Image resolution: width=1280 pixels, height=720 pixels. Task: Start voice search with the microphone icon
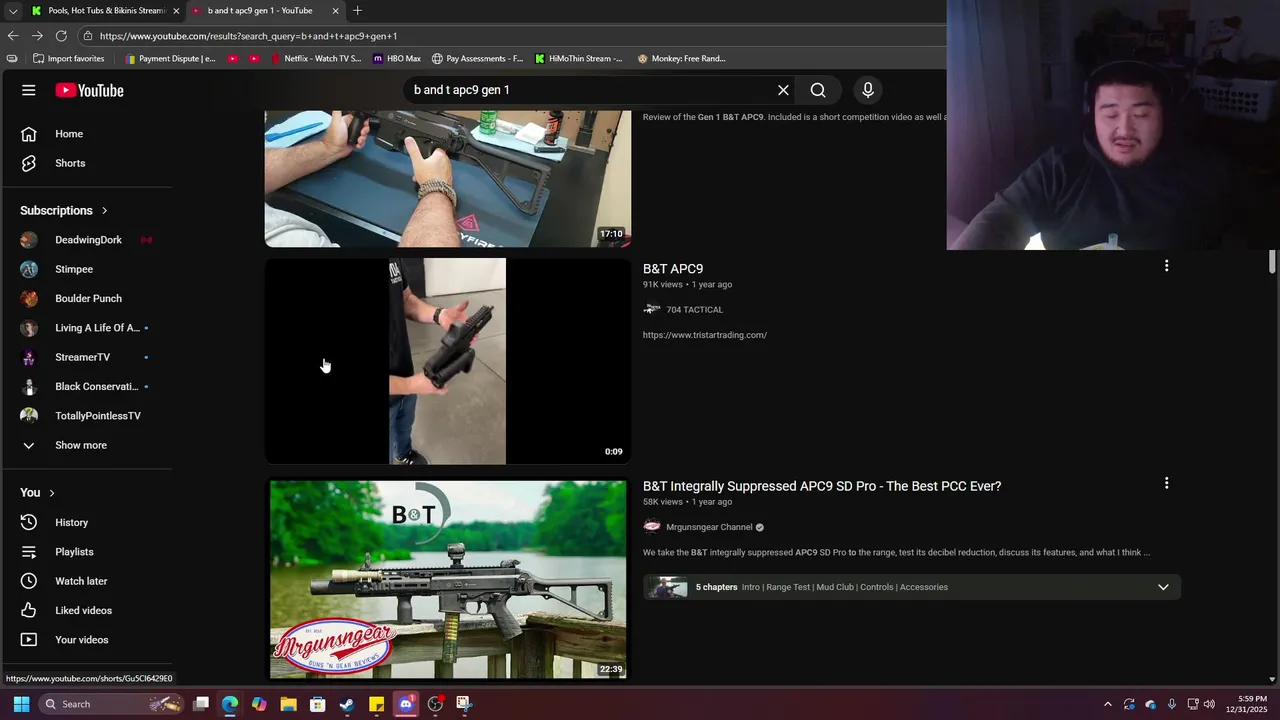868,90
